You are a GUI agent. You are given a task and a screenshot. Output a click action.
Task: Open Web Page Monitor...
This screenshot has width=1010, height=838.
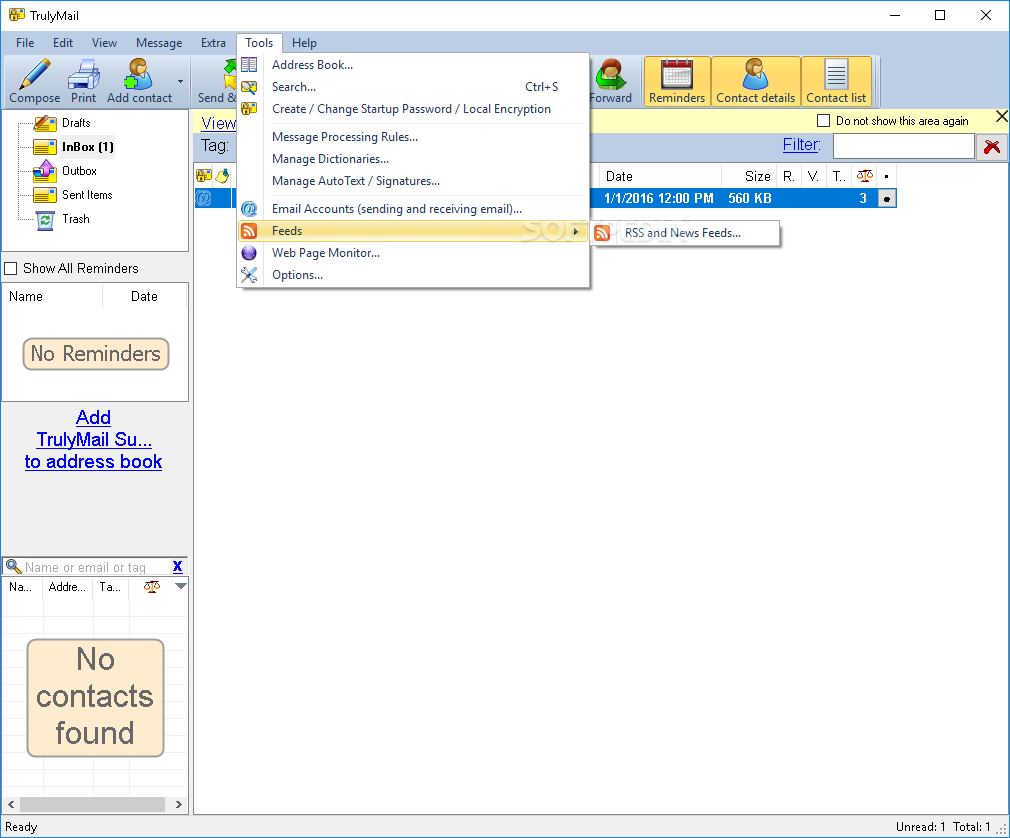pos(413,252)
